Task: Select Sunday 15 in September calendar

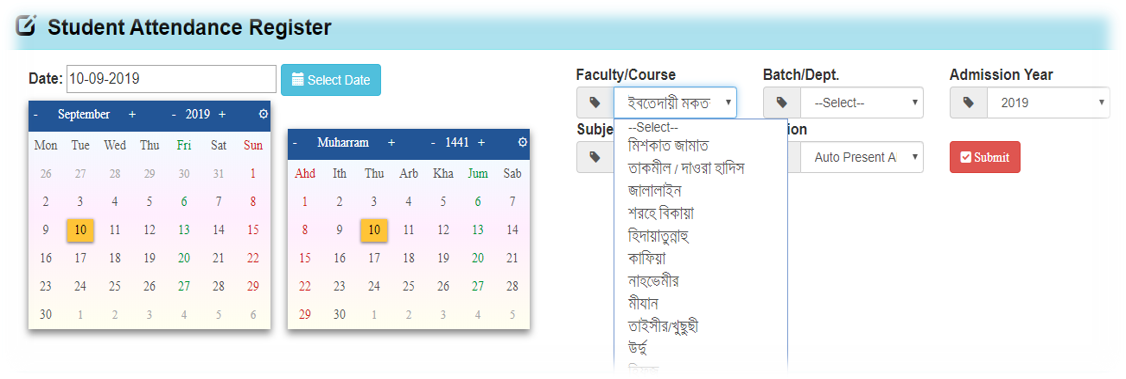Action: pyautogui.click(x=253, y=230)
